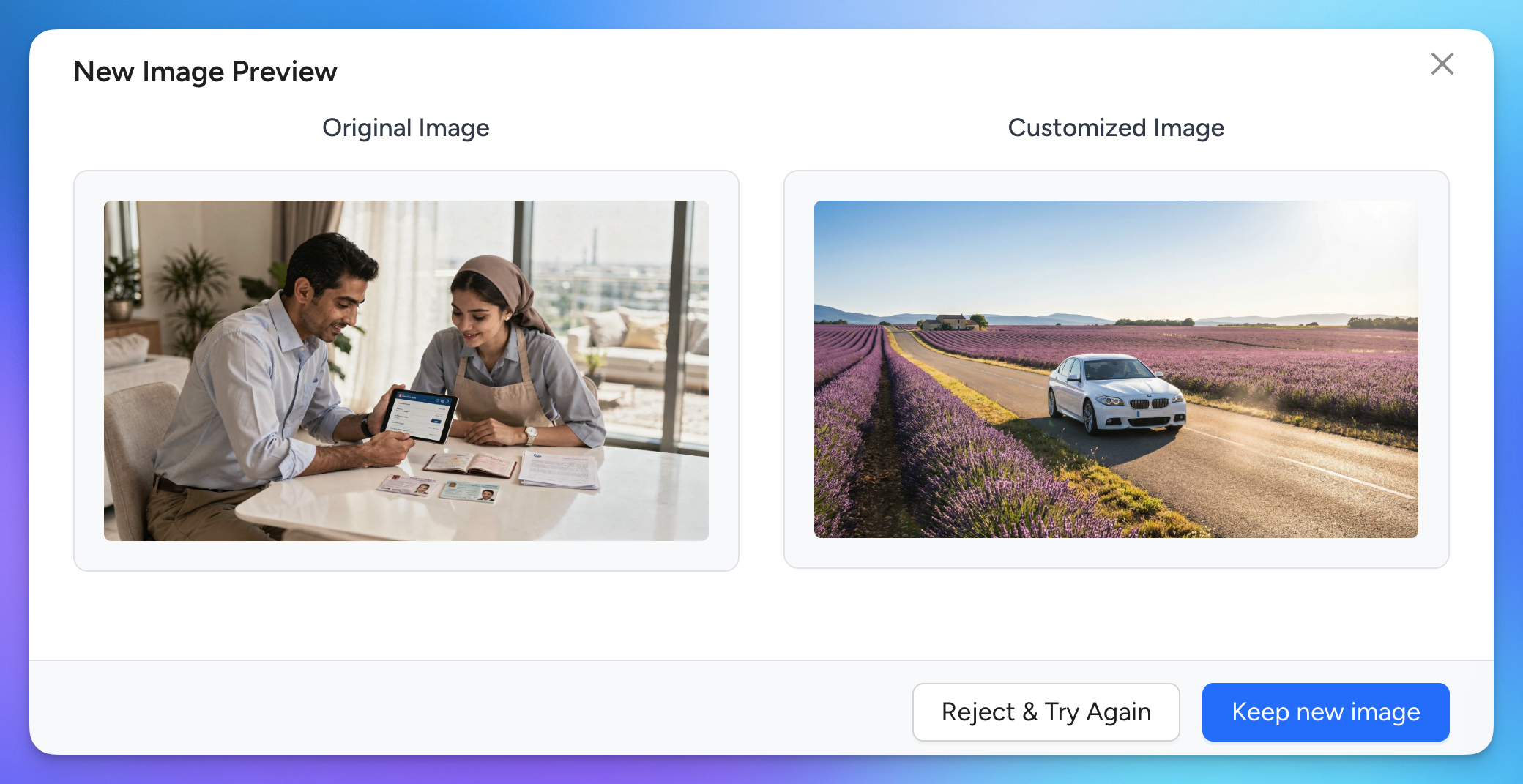1523x784 pixels.
Task: Close the New Image Preview dialog
Action: coord(1442,64)
